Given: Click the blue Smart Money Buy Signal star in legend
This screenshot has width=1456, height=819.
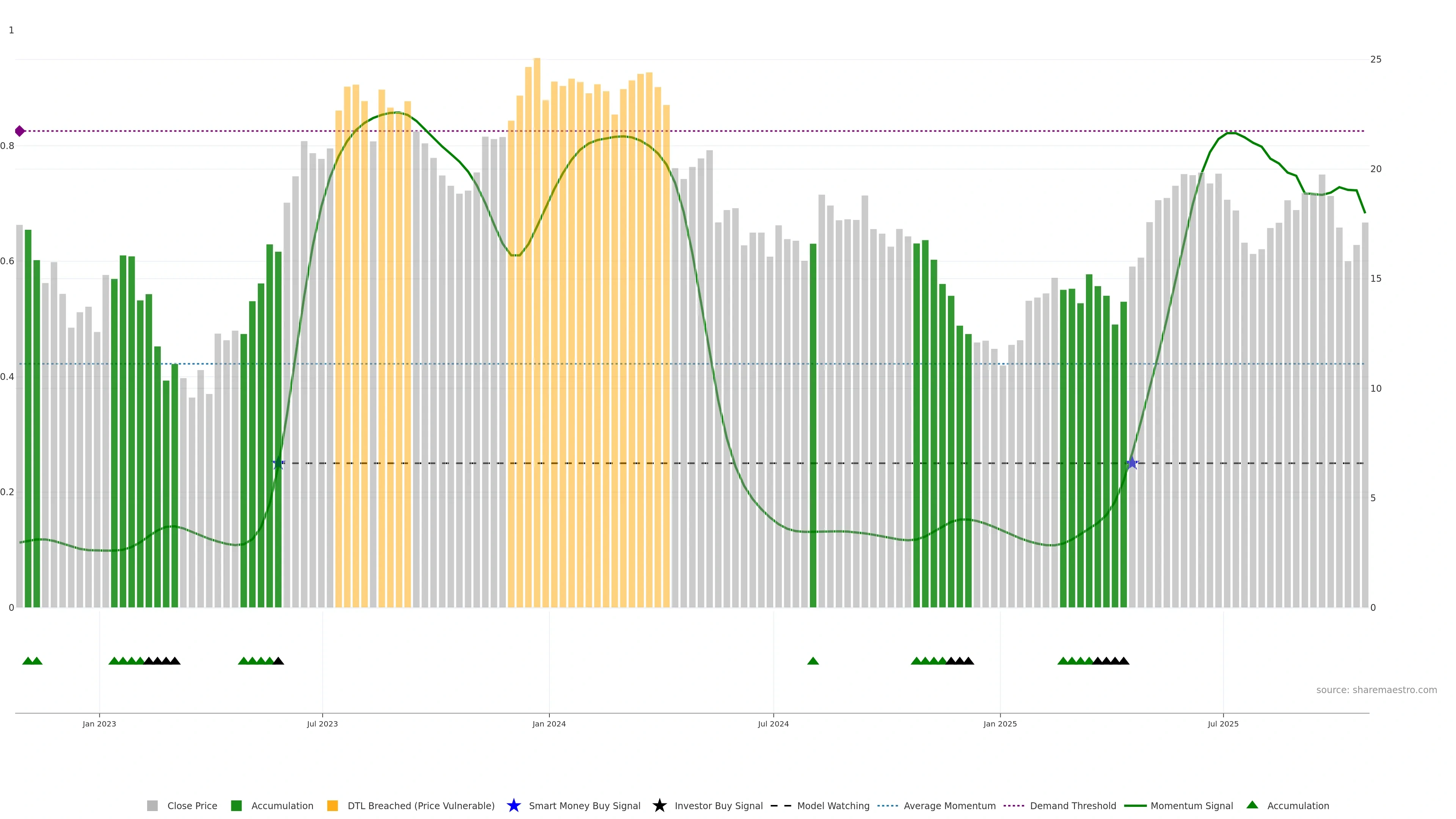Looking at the screenshot, I should pos(513,805).
